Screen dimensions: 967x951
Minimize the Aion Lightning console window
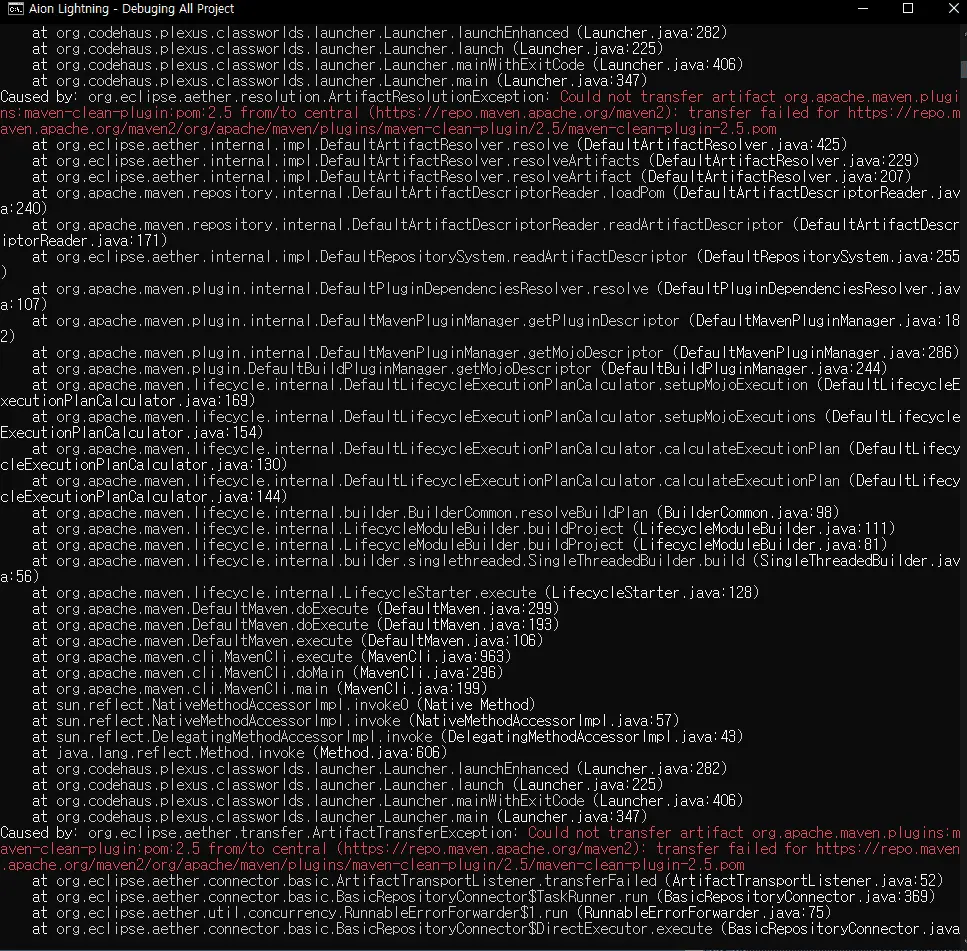(x=863, y=9)
